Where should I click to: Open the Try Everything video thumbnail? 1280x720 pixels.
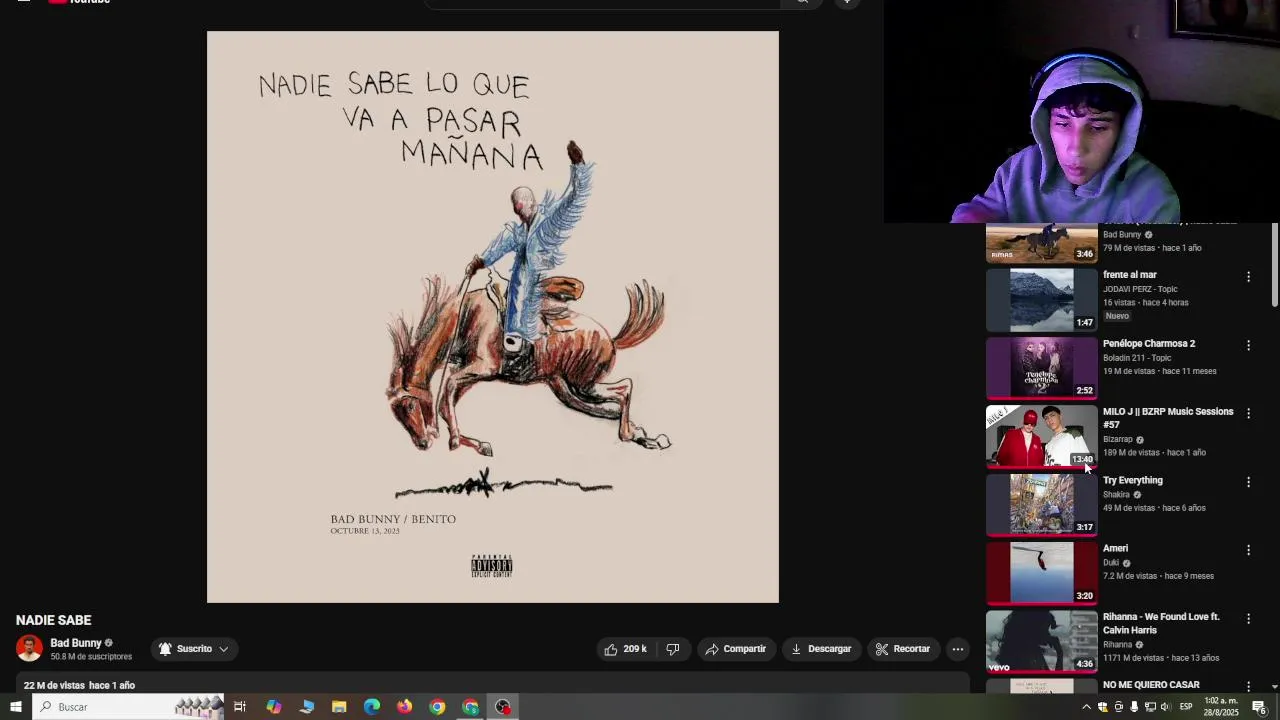click(1041, 504)
